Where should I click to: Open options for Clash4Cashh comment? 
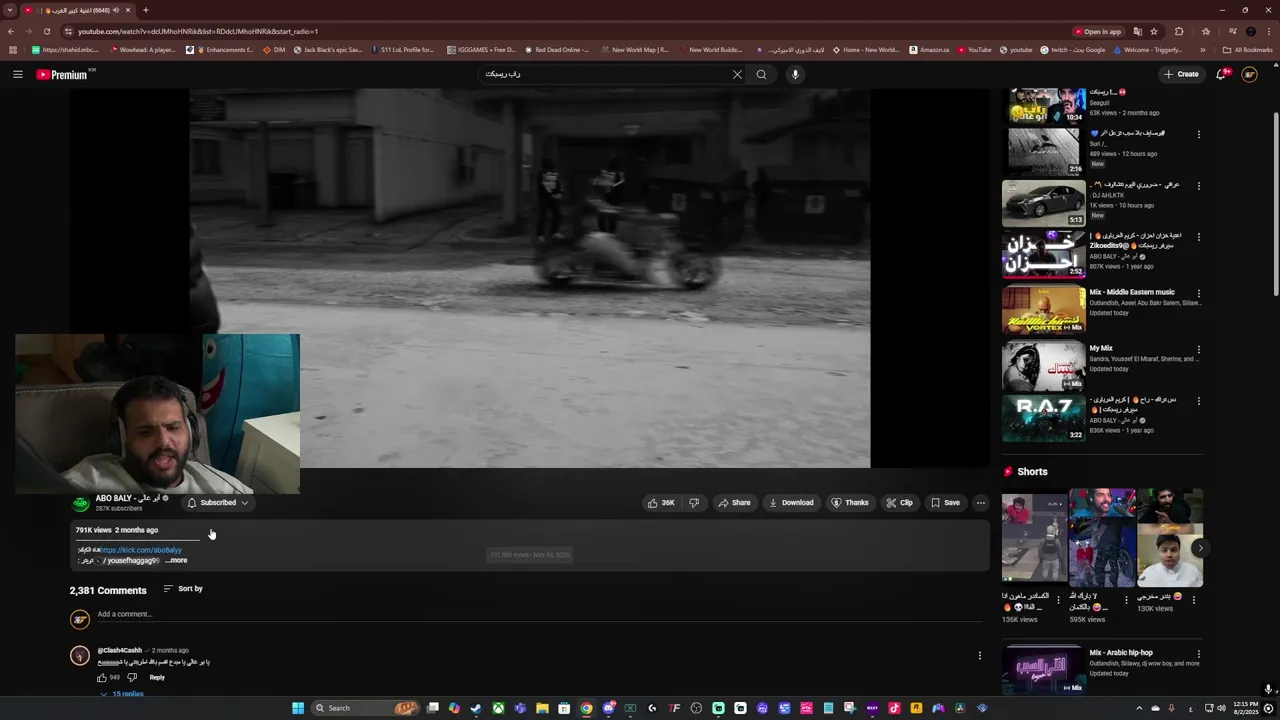(x=979, y=656)
